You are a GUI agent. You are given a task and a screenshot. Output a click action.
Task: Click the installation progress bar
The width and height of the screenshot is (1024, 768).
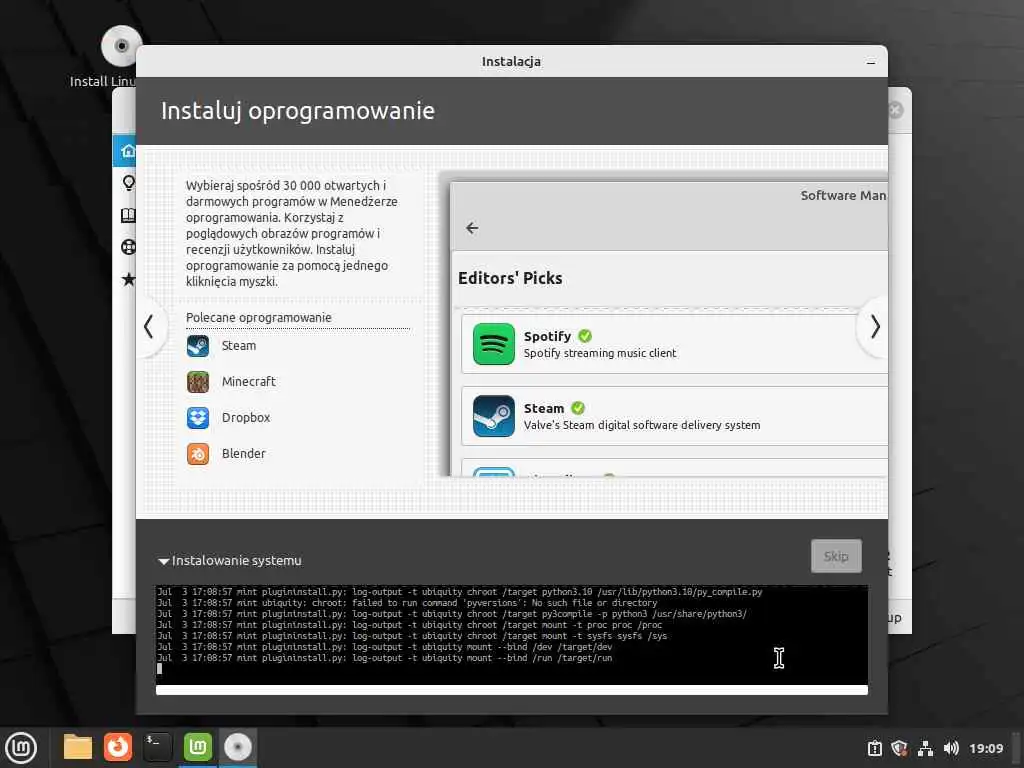[512, 690]
